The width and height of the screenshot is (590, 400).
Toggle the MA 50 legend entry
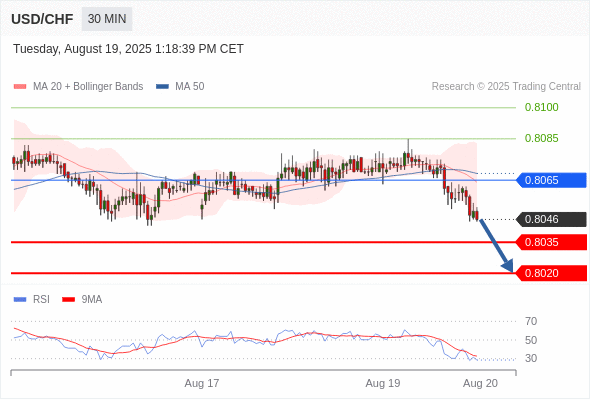click(180, 87)
